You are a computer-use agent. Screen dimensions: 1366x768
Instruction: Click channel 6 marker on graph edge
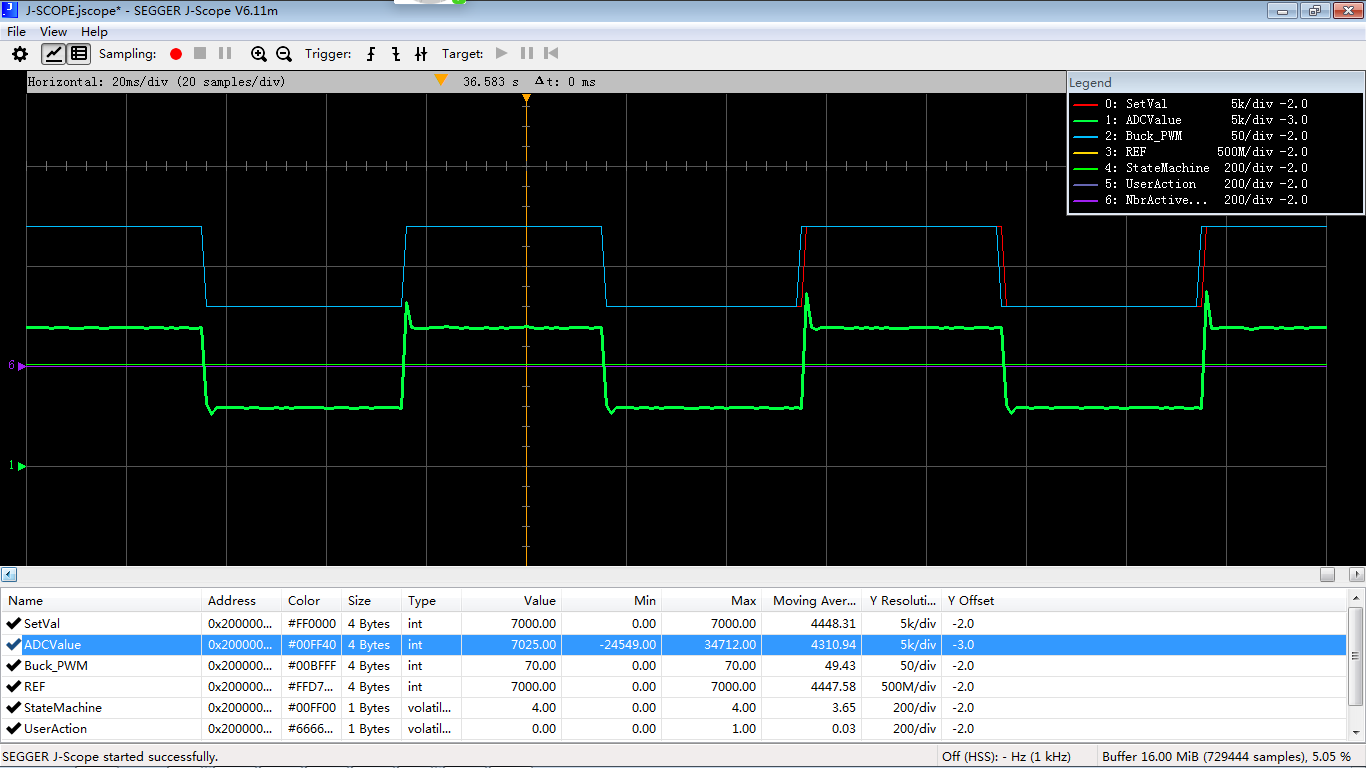(x=17, y=366)
